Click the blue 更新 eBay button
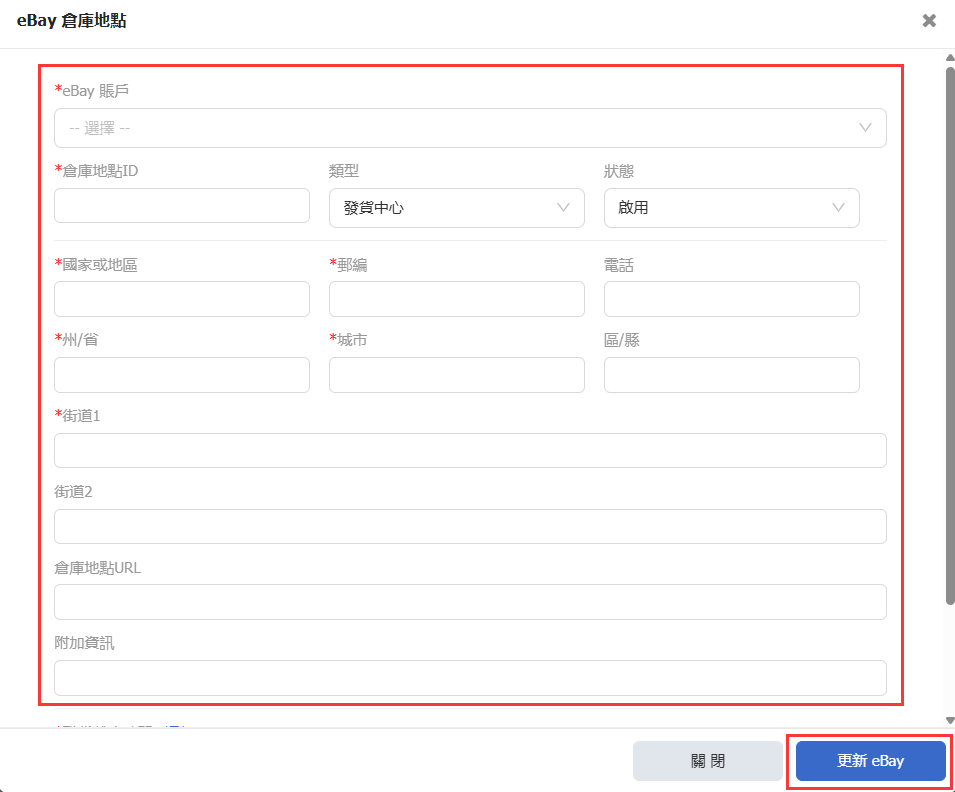 click(870, 761)
